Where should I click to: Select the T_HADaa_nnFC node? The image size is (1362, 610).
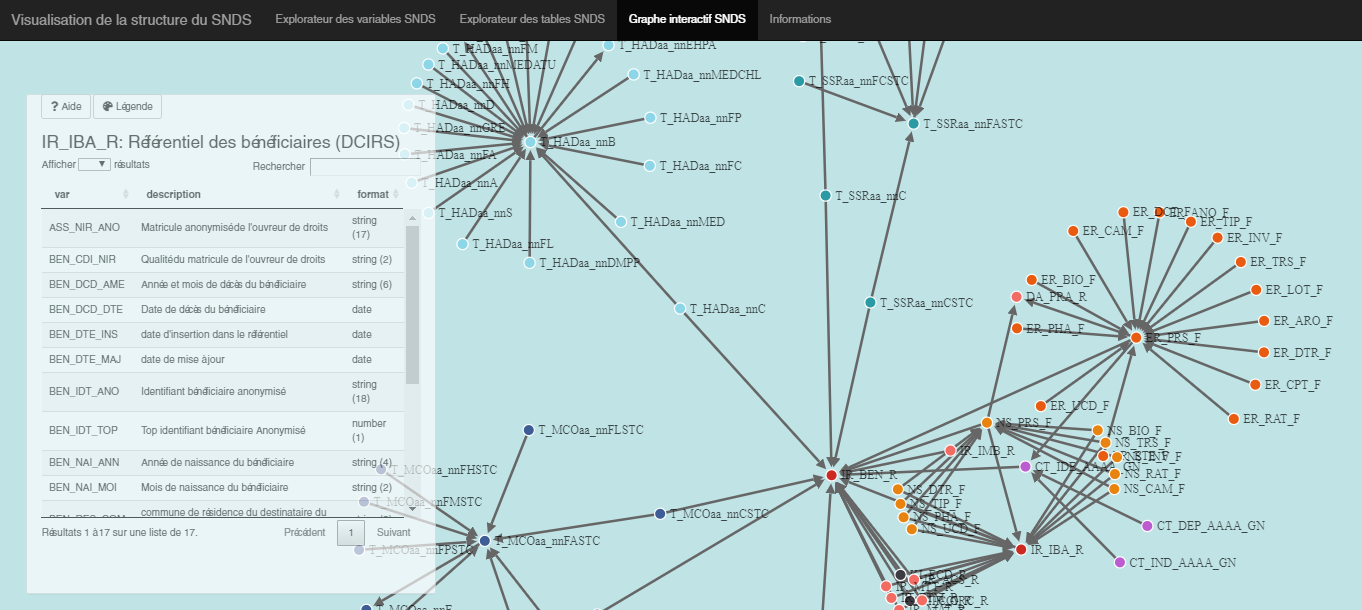[x=649, y=166]
